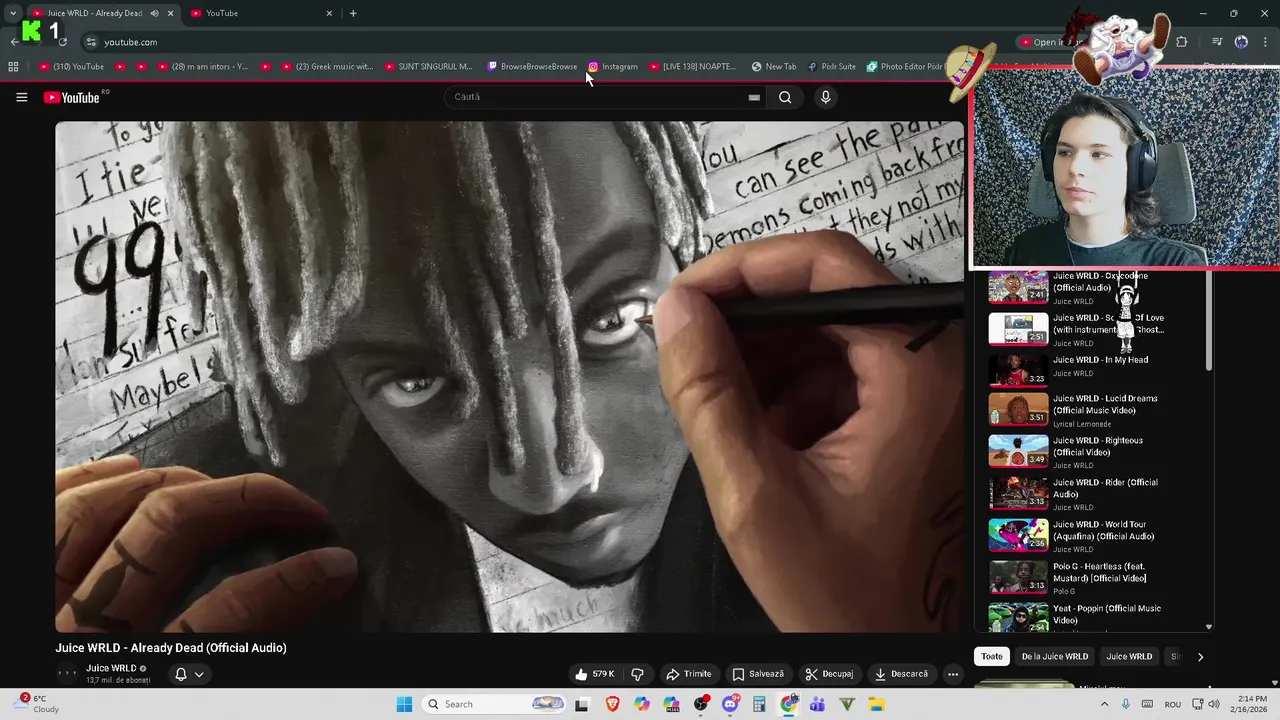Open the Juice WRLD channel avatar
The image size is (1280, 720).
67,673
